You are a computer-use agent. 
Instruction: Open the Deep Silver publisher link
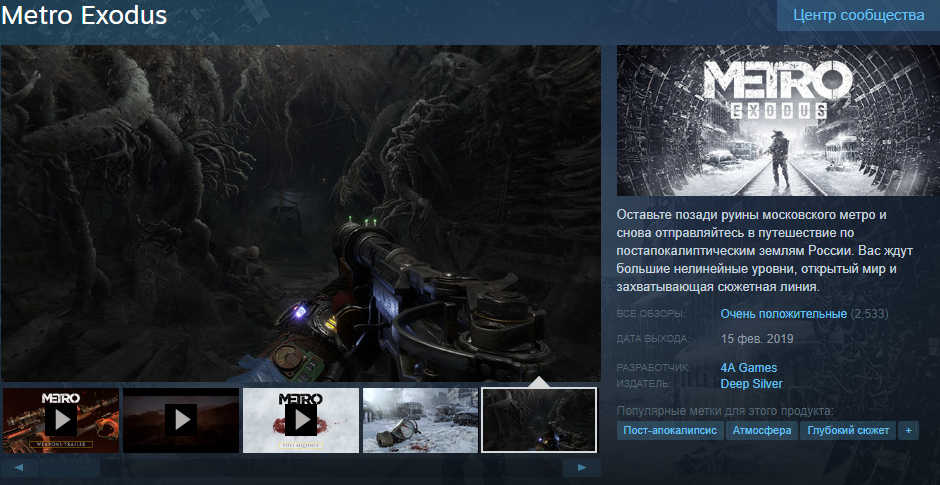coord(752,384)
